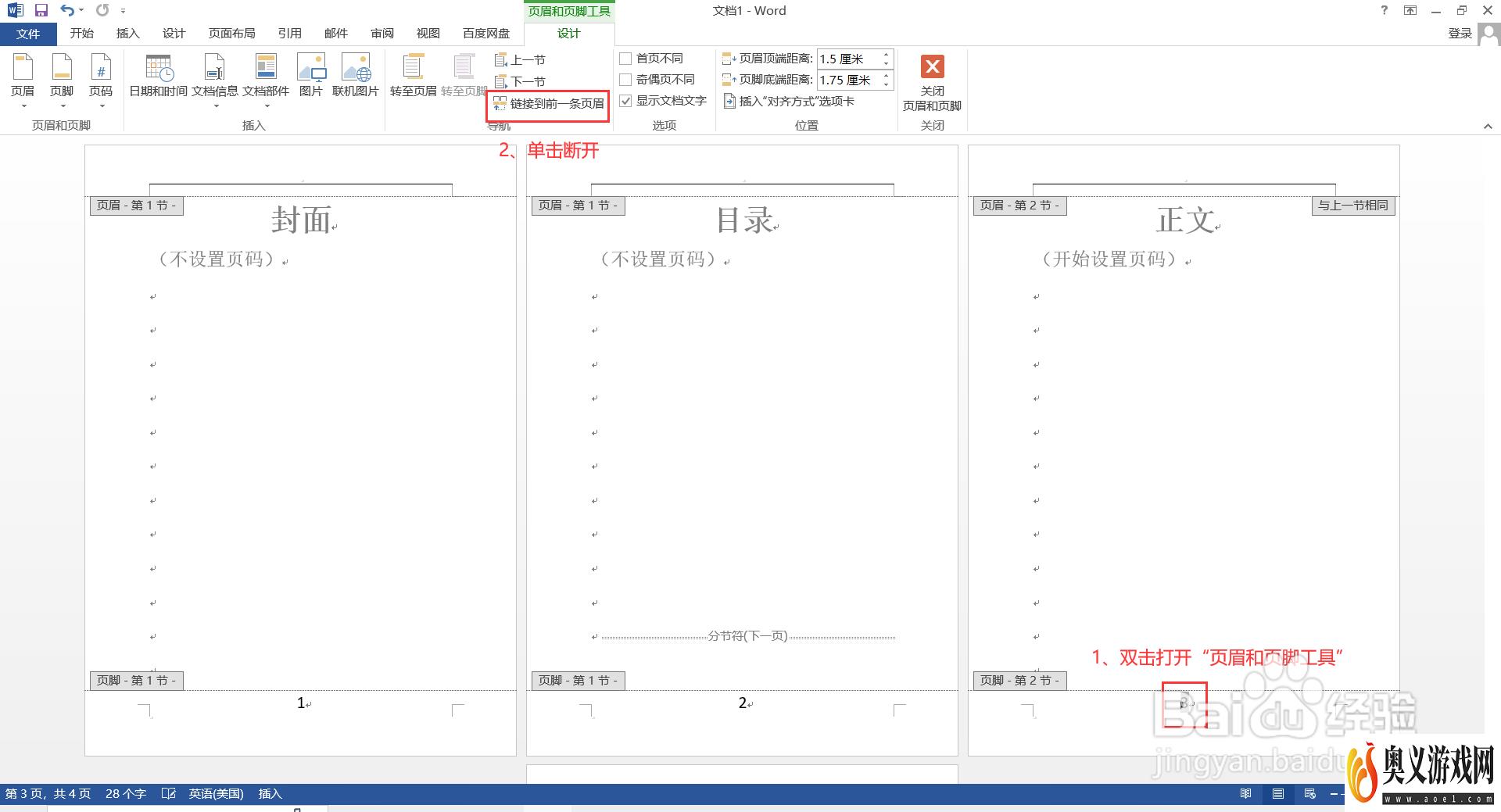Switch to Read Mode view icon

(x=1245, y=793)
